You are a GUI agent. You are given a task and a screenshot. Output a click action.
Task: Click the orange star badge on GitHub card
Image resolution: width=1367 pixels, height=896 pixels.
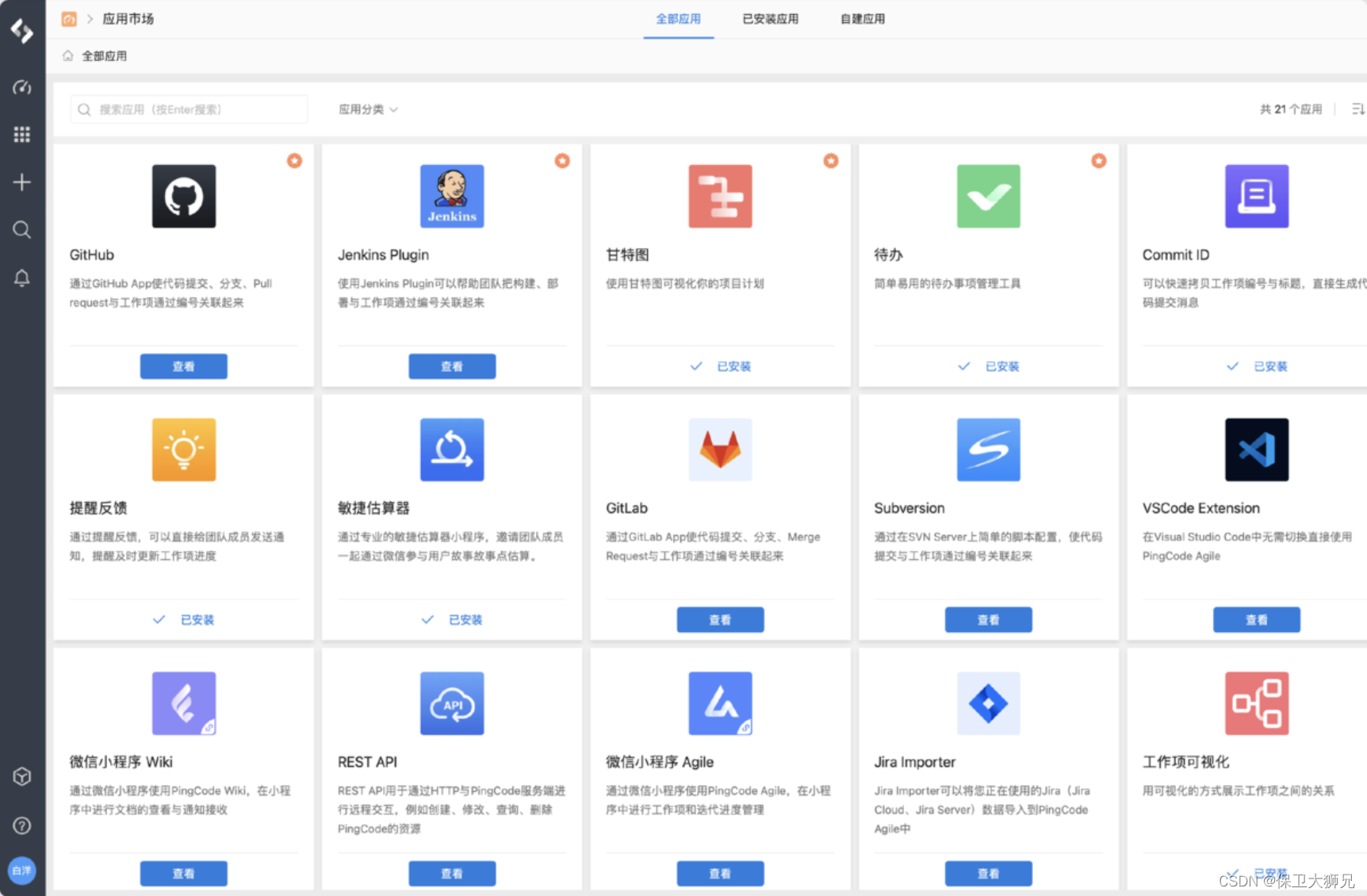pyautogui.click(x=294, y=161)
